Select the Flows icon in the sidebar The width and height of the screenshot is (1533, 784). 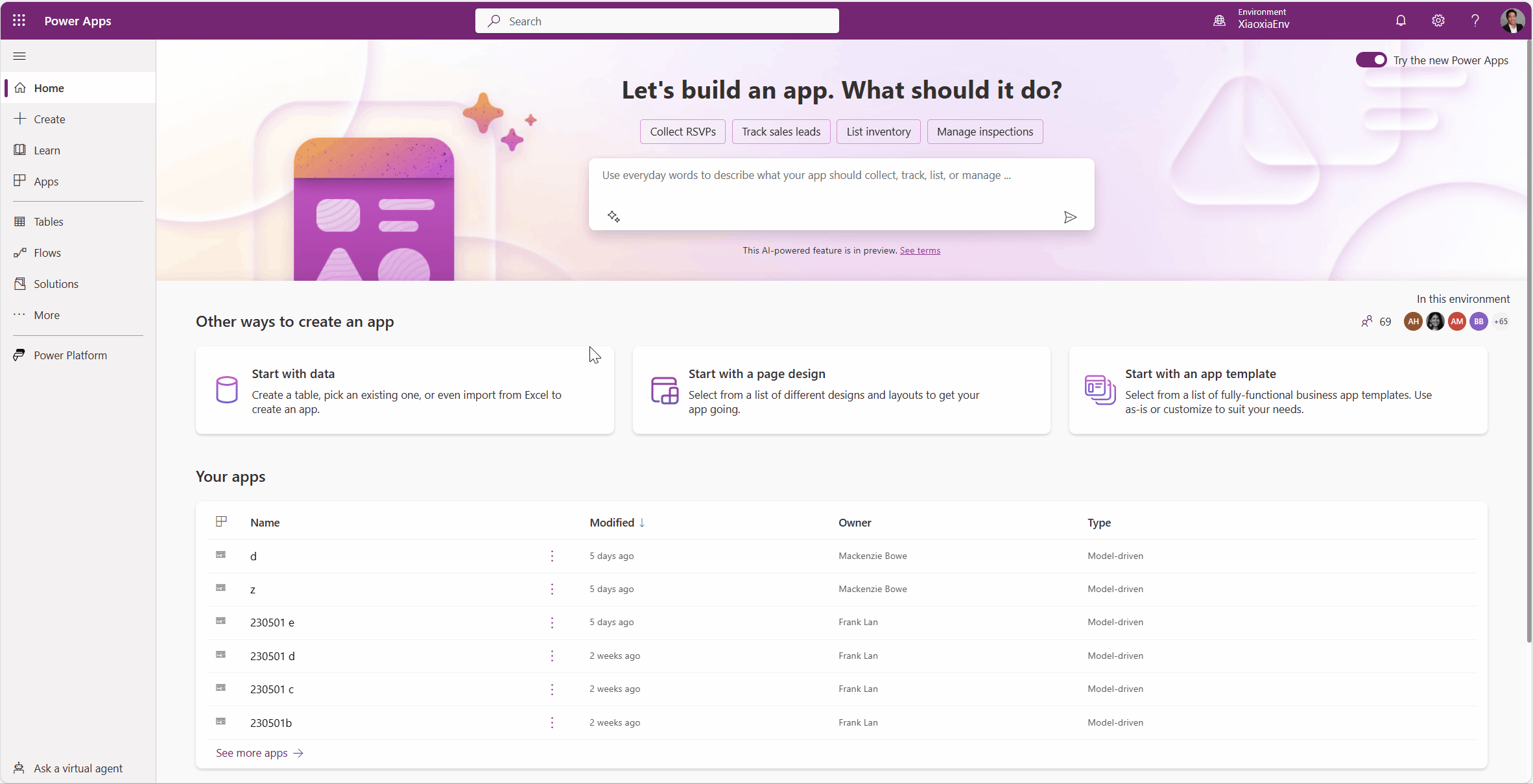point(19,252)
